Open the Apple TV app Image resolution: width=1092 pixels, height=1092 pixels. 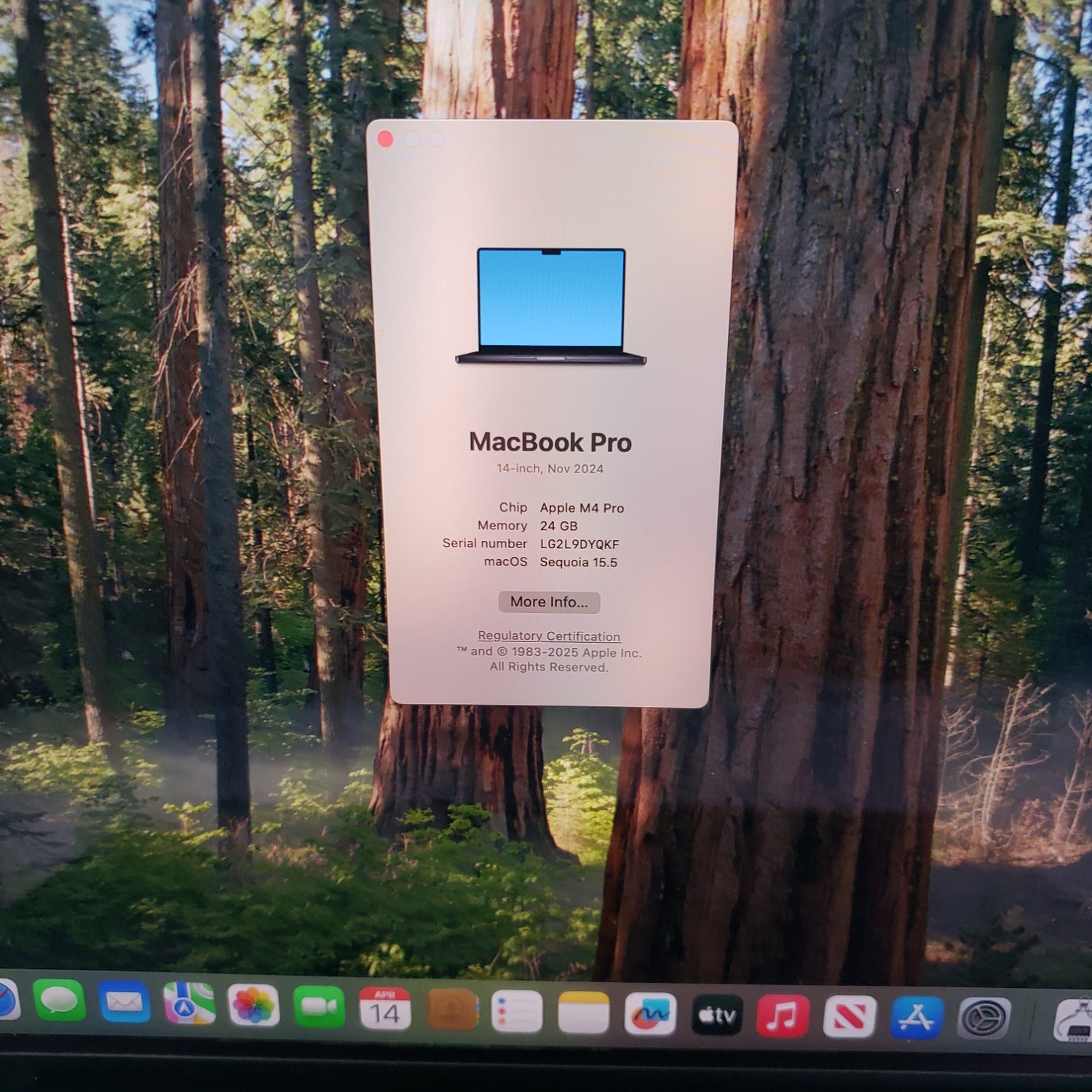717,1015
